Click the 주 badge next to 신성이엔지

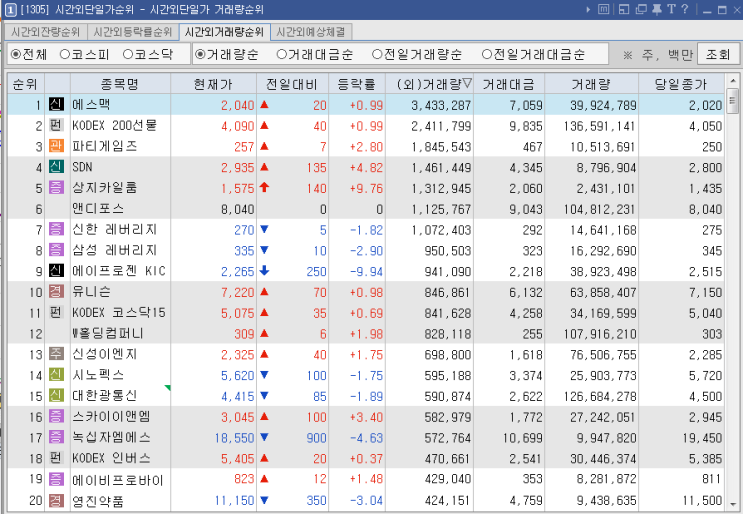tap(56, 354)
